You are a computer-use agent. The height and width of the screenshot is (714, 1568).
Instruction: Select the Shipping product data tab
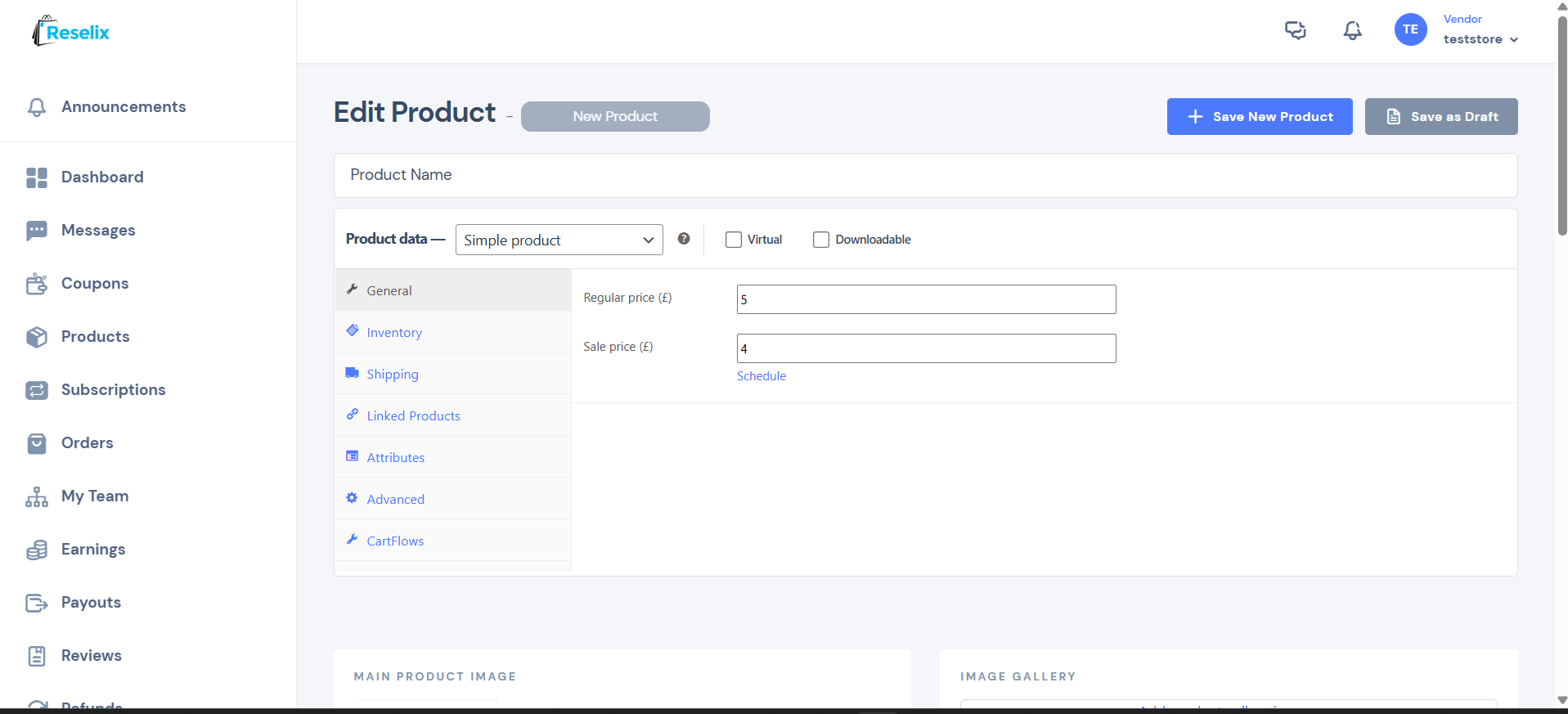[x=393, y=375]
